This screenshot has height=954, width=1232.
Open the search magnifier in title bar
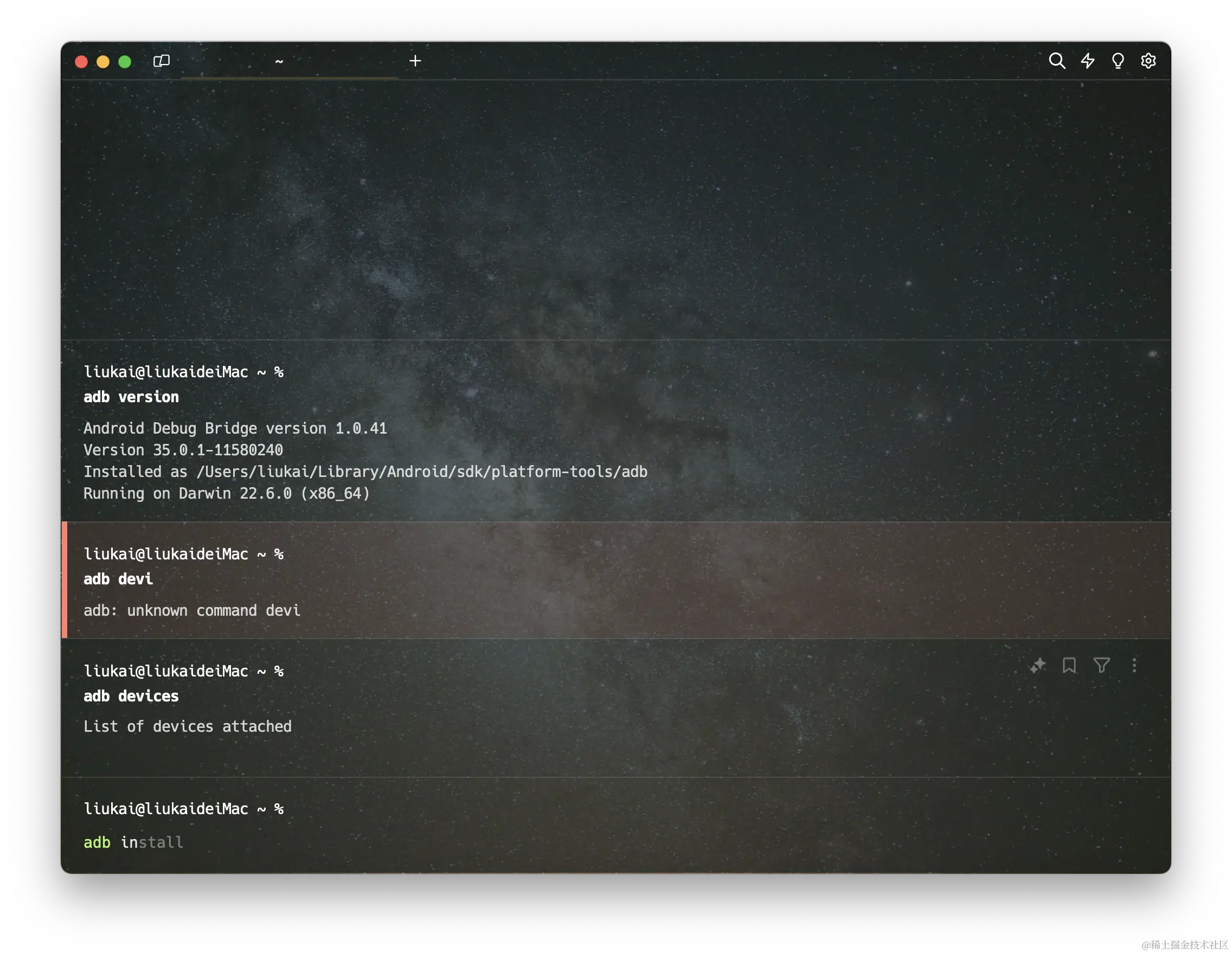1056,61
